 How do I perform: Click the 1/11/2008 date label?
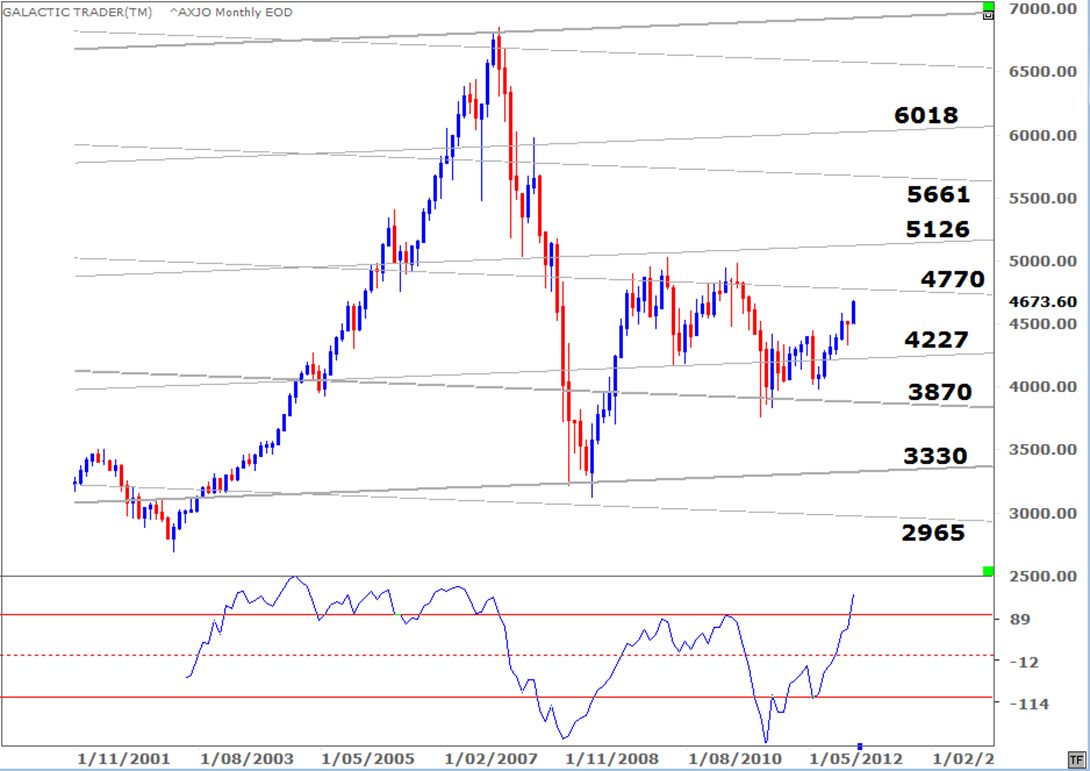pyautogui.click(x=612, y=758)
